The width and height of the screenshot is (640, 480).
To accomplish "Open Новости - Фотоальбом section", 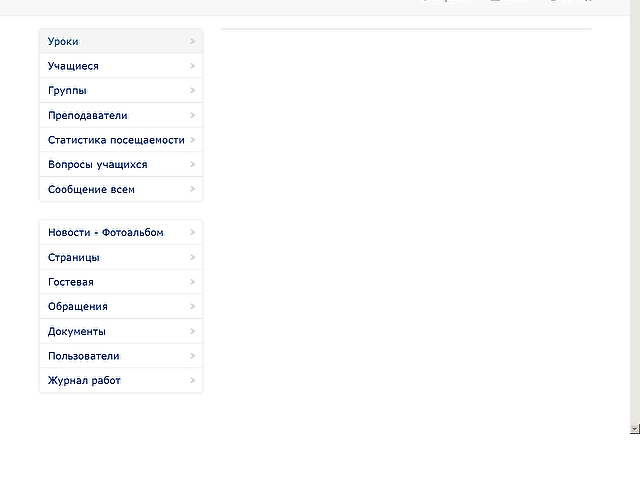I will click(105, 233).
